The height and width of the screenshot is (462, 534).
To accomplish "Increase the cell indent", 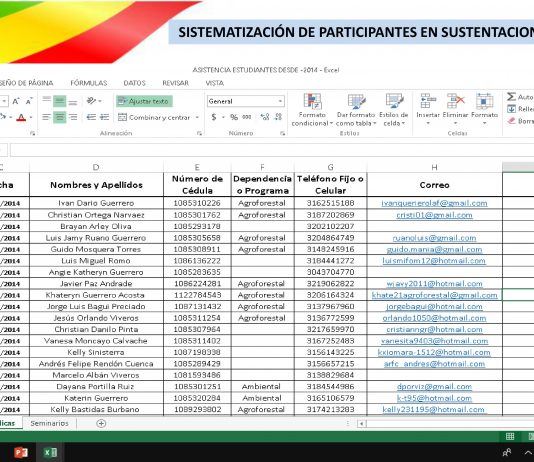I will click(104, 117).
